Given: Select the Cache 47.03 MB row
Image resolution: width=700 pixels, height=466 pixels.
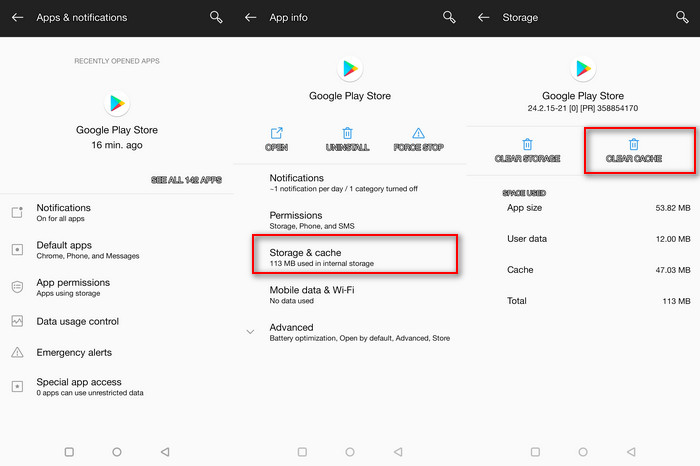Looking at the screenshot, I should (598, 270).
